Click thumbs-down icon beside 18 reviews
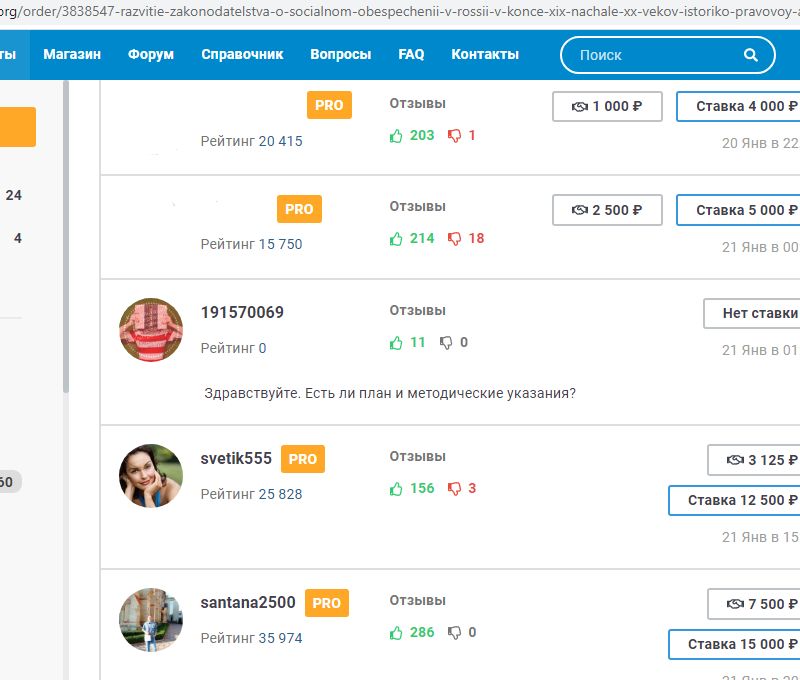This screenshot has width=800, height=680. tap(454, 239)
